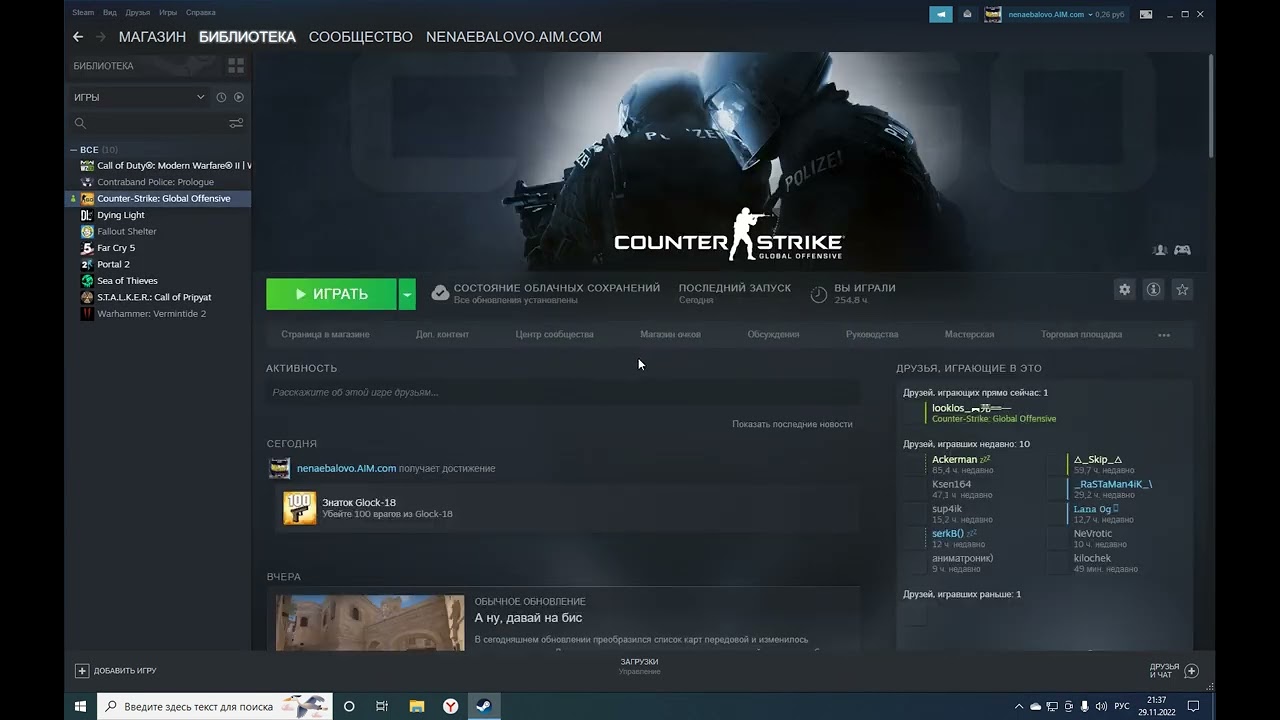Click playtime clock icon
This screenshot has width=1280, height=720.
click(818, 294)
